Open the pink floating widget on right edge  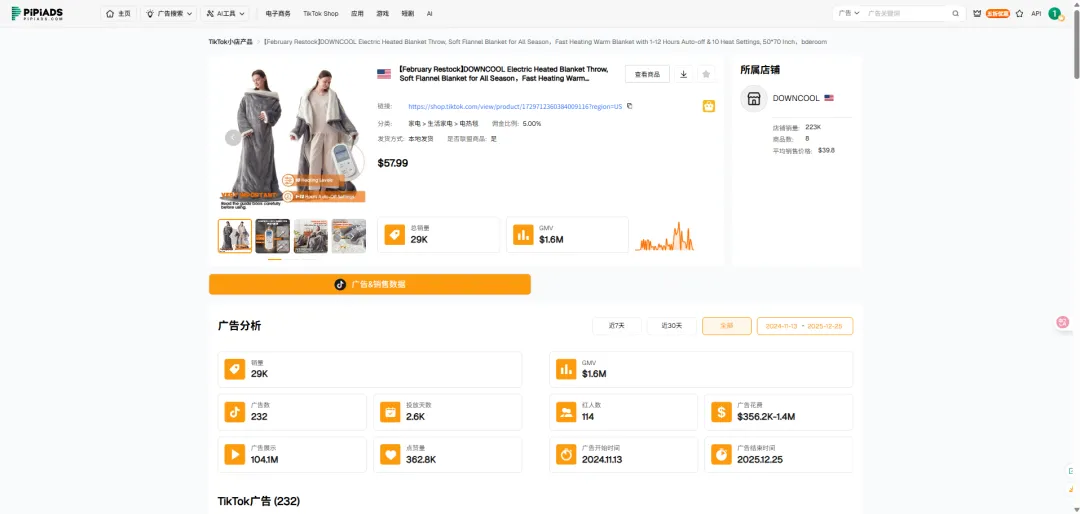click(x=1063, y=322)
